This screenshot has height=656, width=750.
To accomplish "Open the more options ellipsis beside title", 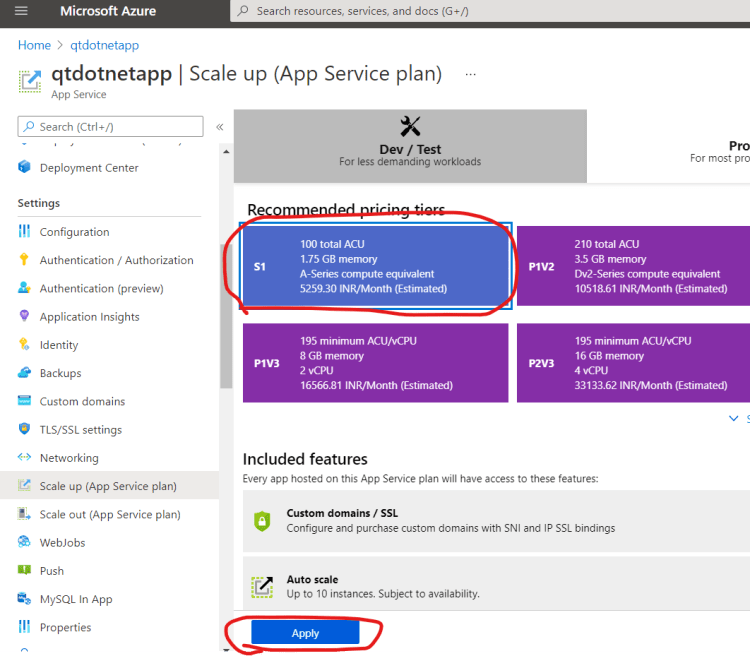I will tap(471, 75).
